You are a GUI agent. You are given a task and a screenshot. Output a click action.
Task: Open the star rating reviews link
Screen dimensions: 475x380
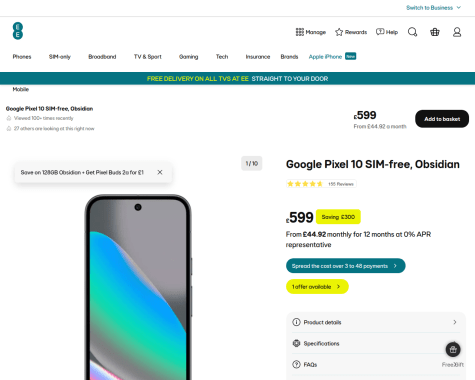[x=321, y=184]
